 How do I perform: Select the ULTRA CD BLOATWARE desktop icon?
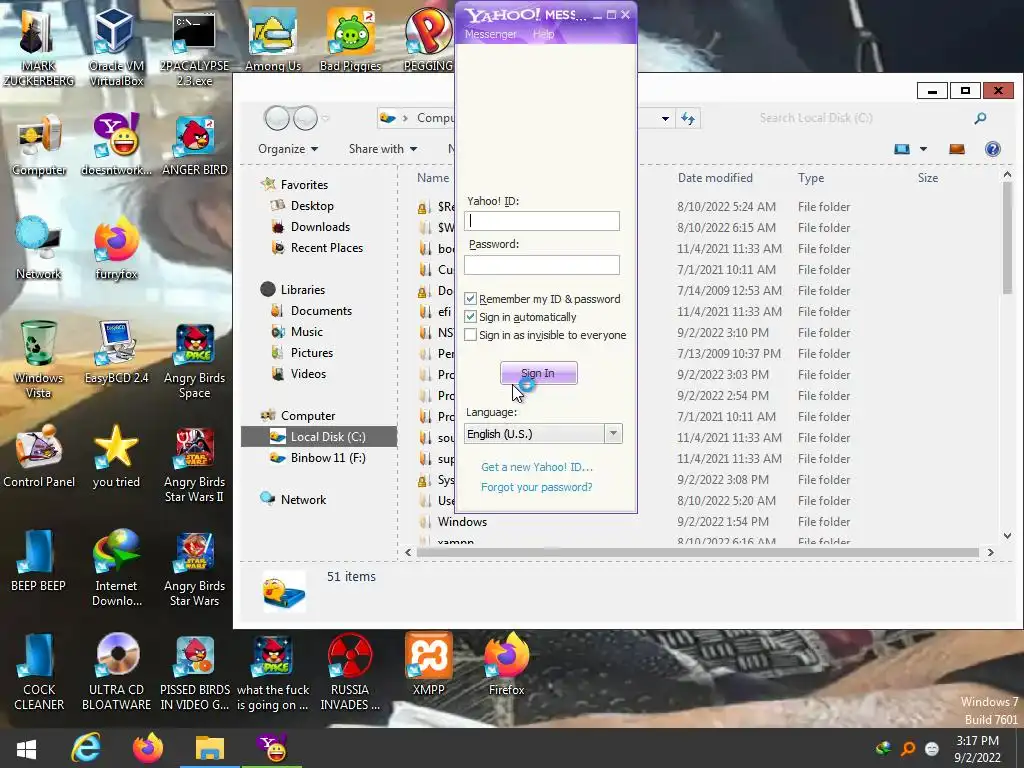[x=116, y=671]
